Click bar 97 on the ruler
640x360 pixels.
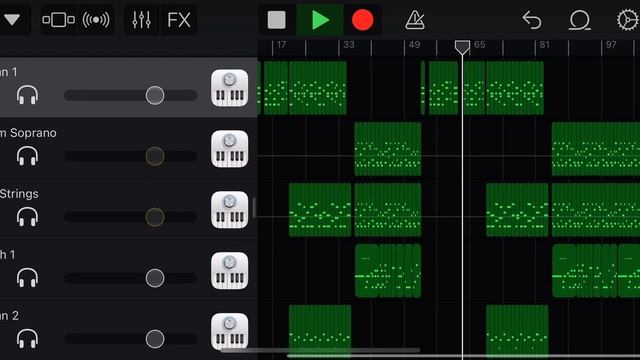pos(611,44)
